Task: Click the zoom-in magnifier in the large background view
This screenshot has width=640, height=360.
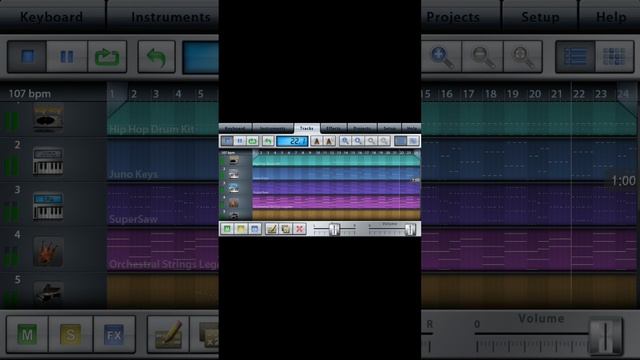Action: 442,57
